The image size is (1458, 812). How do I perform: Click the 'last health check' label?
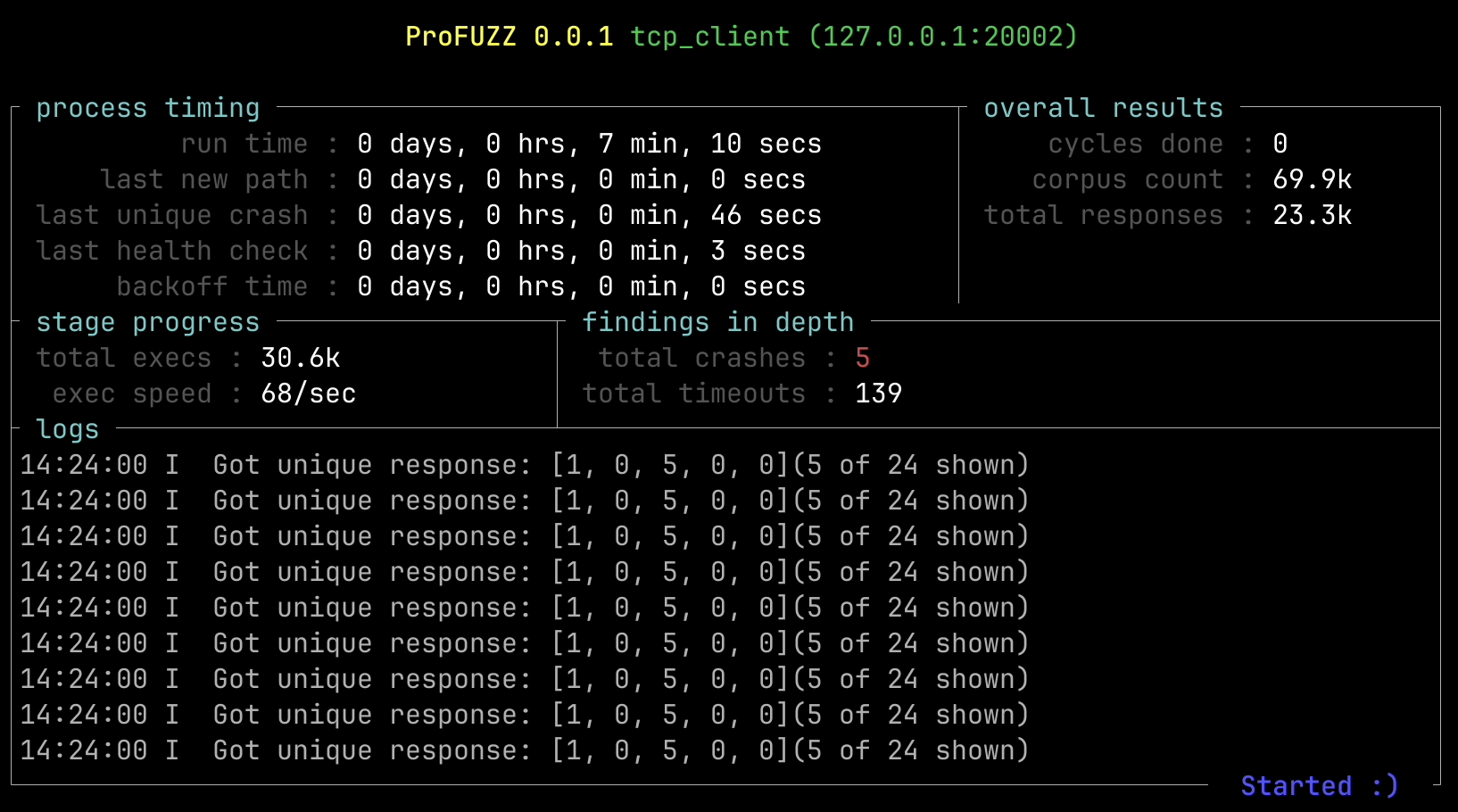coord(172,251)
